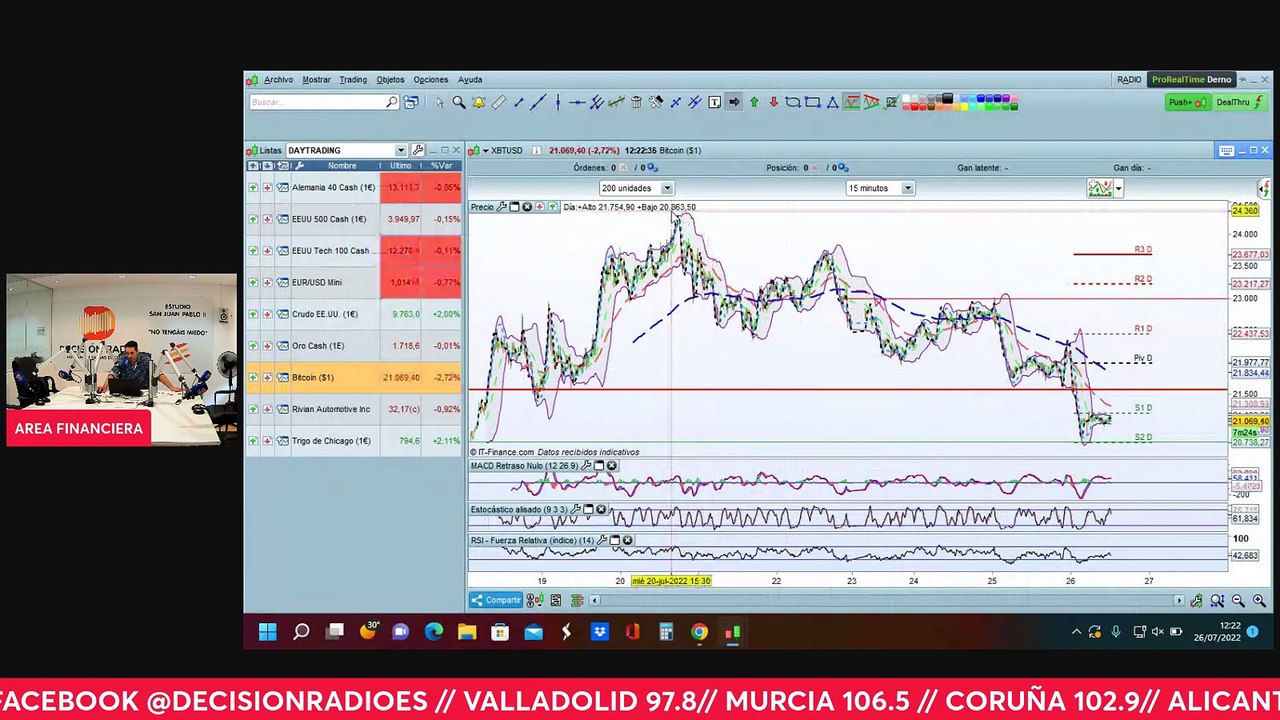This screenshot has width=1280, height=720.
Task: Open MACD indicator wrench settings
Action: (x=586, y=465)
